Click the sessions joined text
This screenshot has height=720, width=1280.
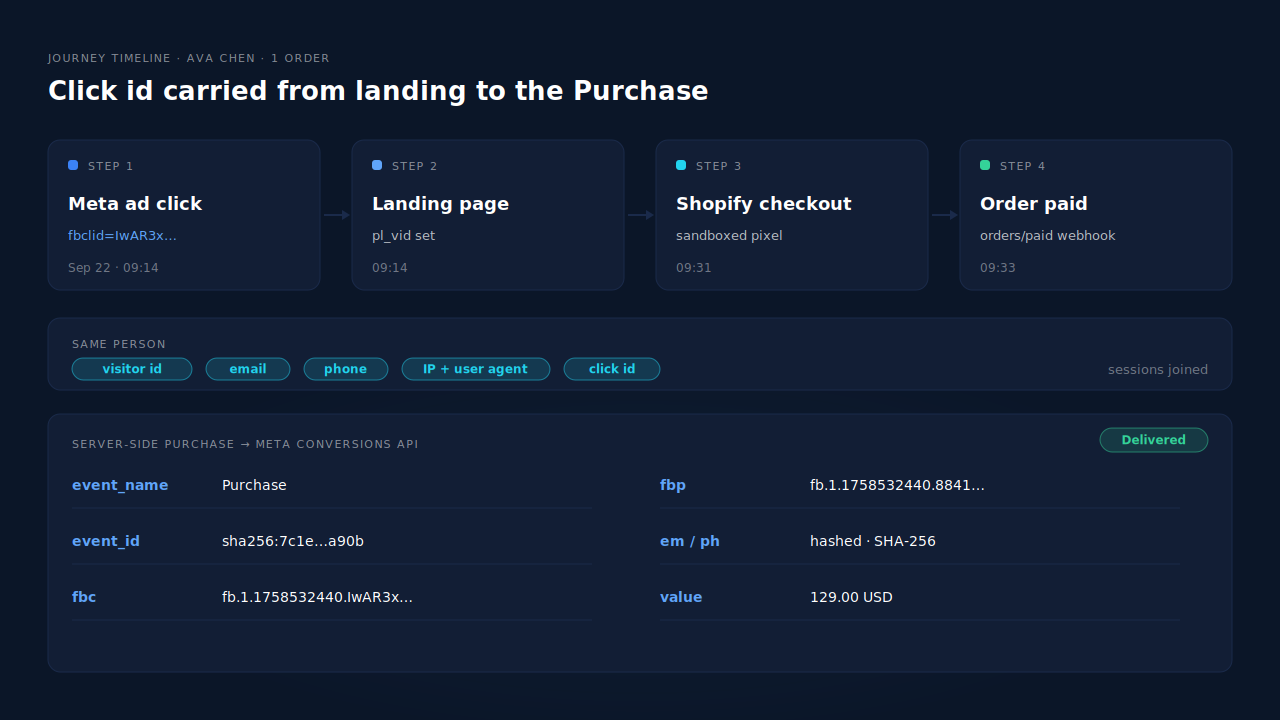1158,370
